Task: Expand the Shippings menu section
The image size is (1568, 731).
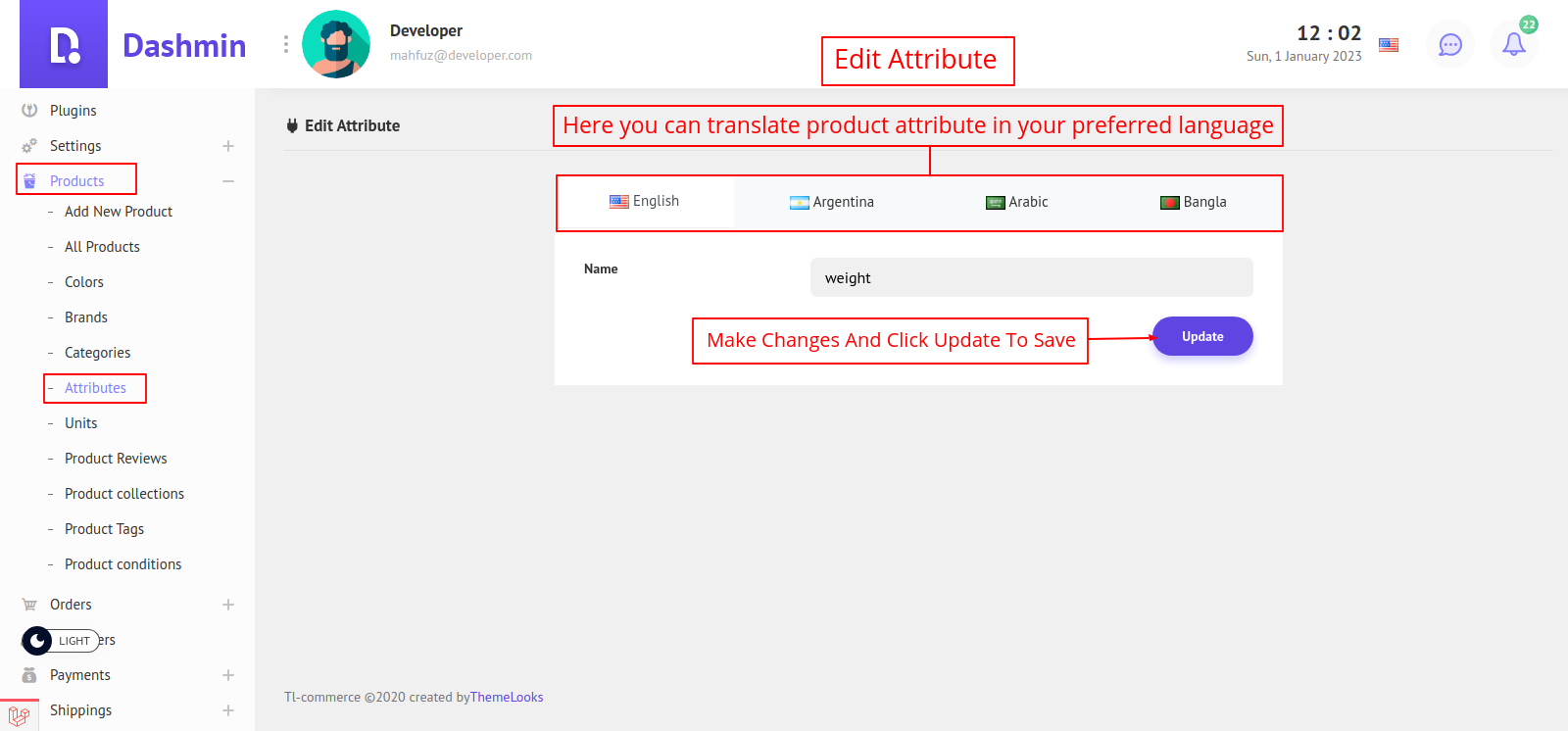Action: 227,710
